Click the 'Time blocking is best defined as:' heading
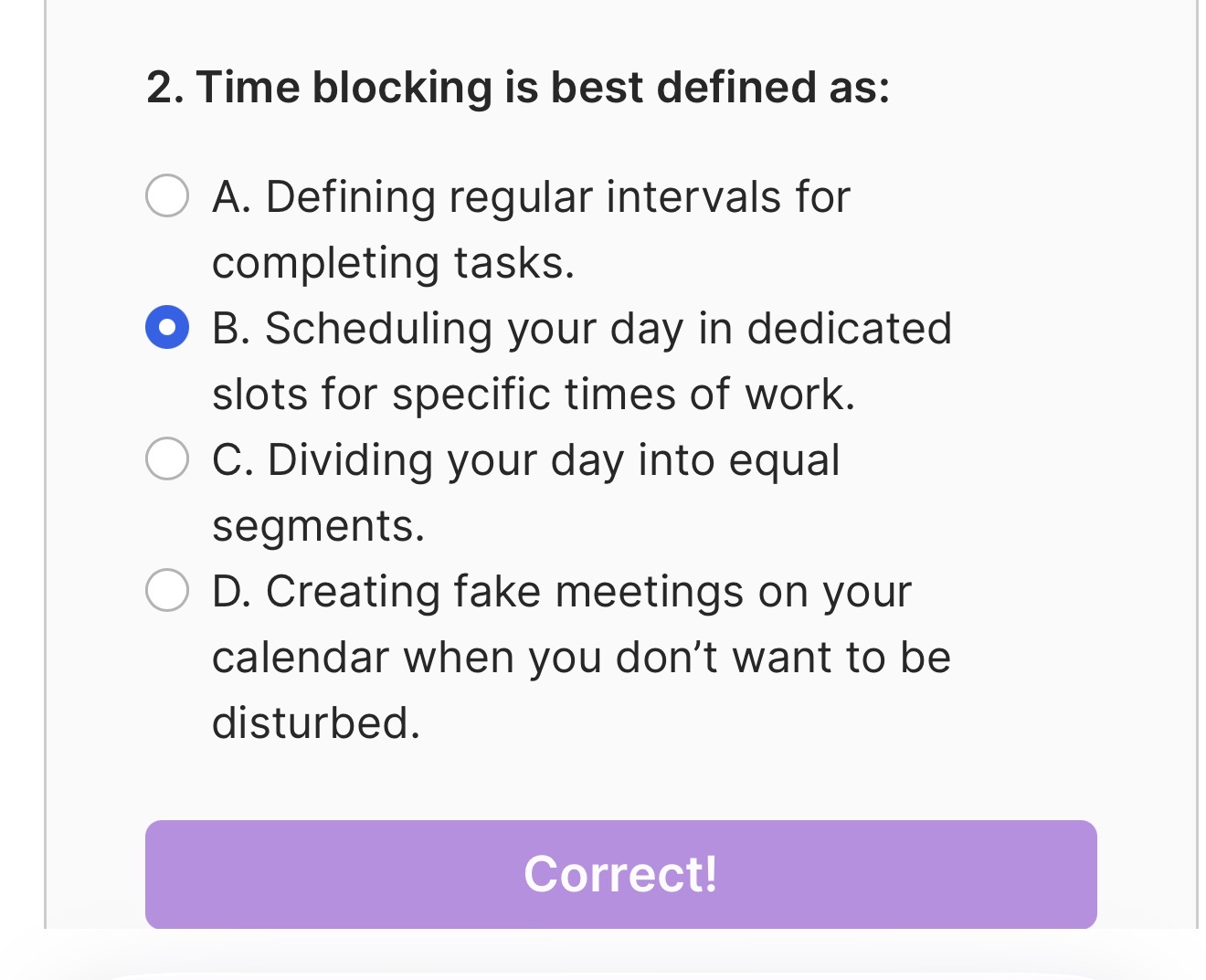Screen dimensions: 1206x980 (x=542, y=88)
